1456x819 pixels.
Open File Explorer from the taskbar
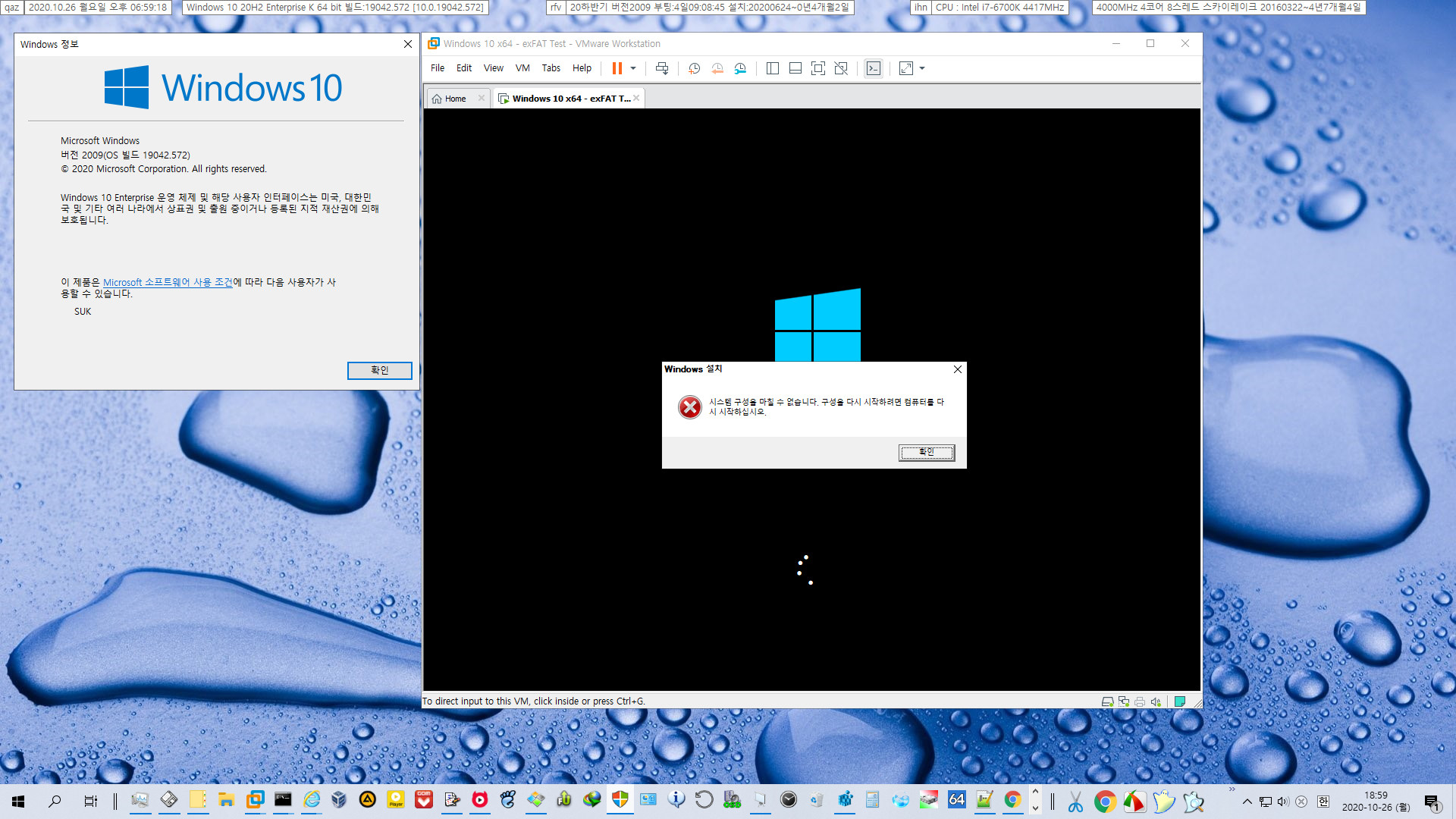point(226,800)
